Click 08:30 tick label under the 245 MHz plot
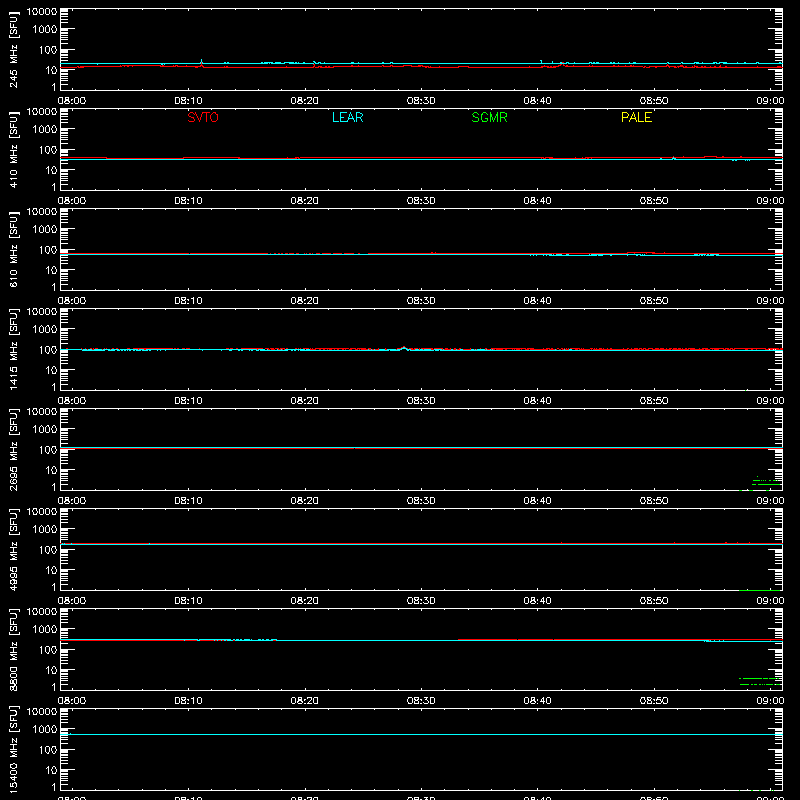 421,101
